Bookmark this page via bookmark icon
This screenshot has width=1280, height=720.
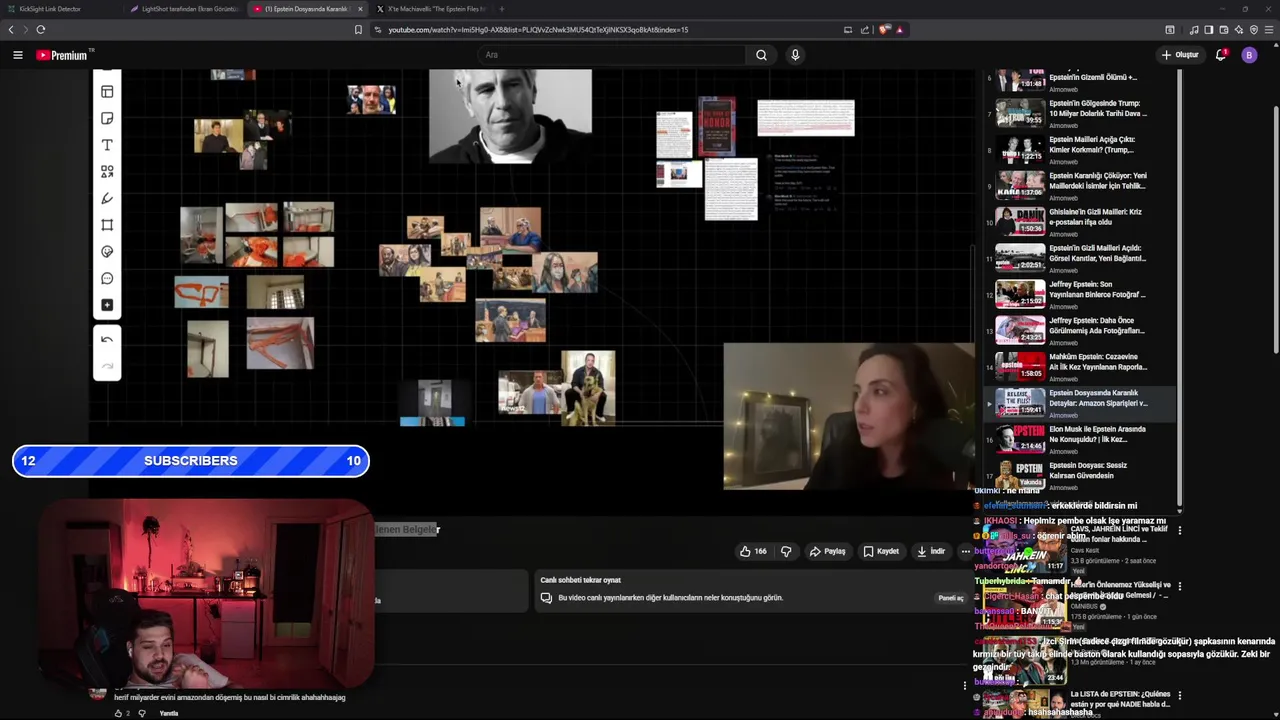tap(358, 30)
